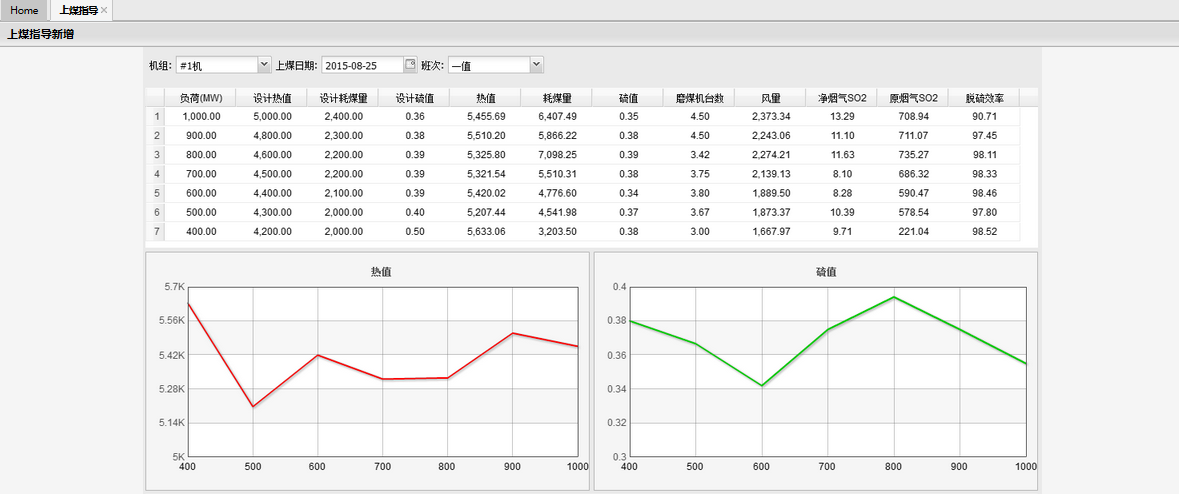The height and width of the screenshot is (494, 1179).
Task: Click the 磨煤机台数 column header
Action: (699, 98)
